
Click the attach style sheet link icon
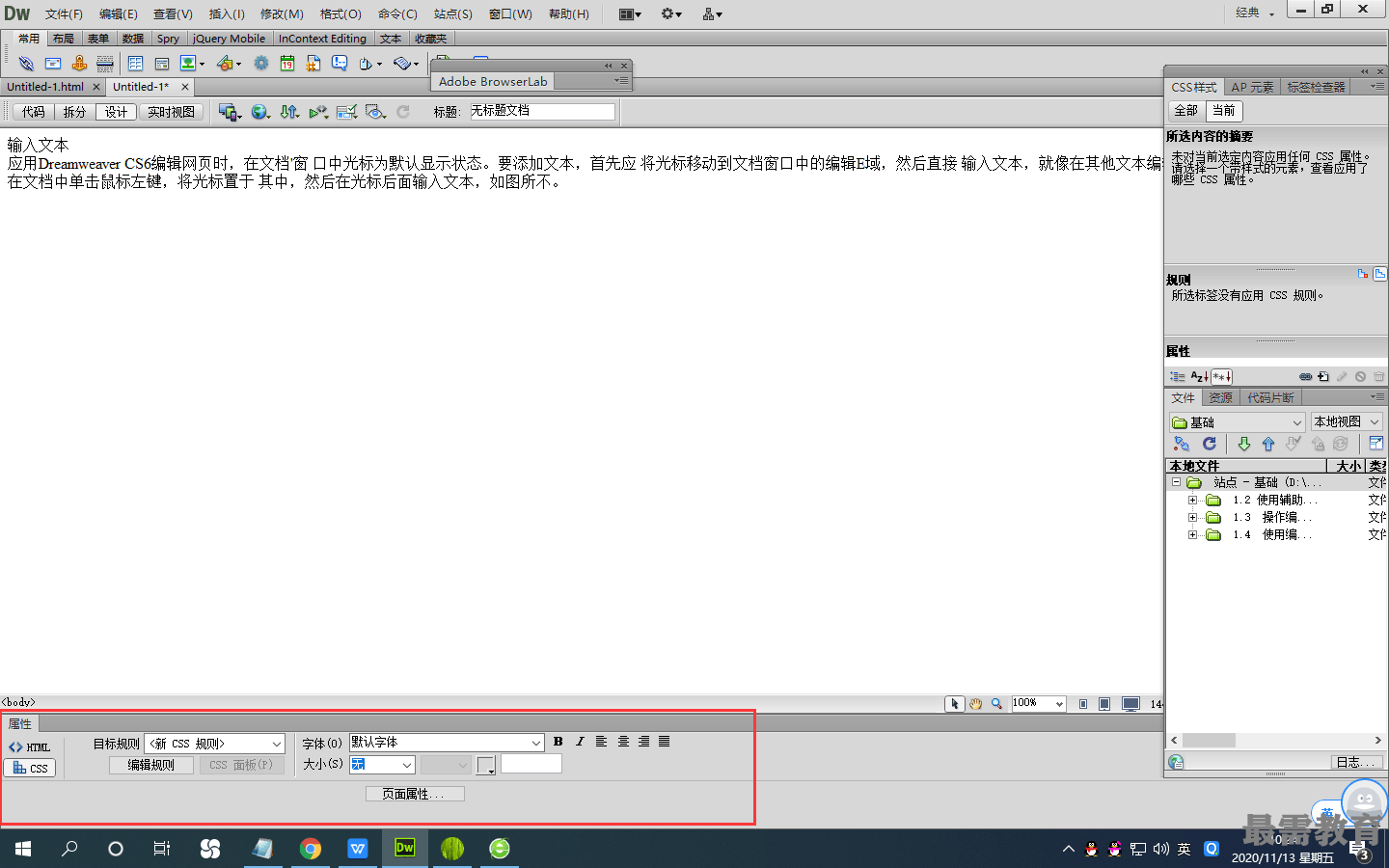point(1305,376)
